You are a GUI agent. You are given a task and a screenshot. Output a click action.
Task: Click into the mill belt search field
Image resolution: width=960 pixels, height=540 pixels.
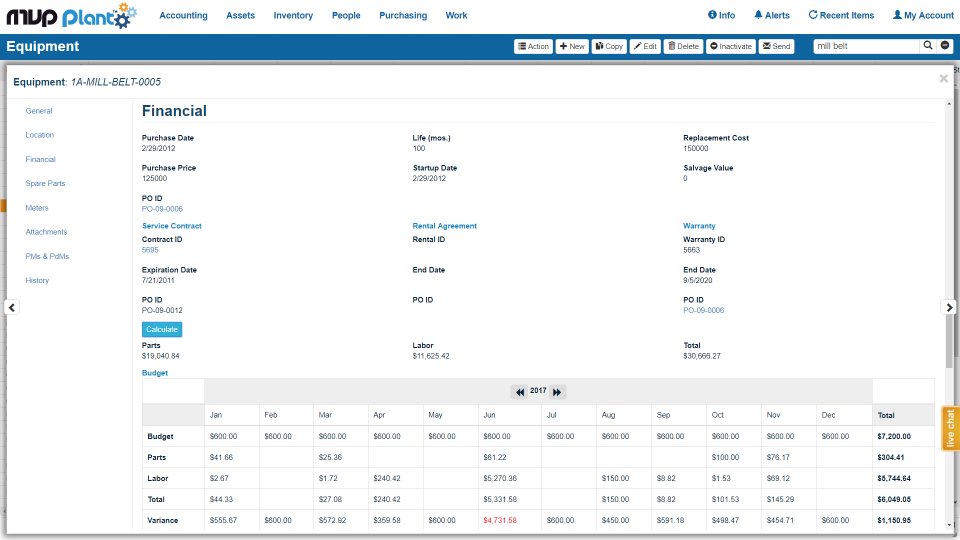pos(865,46)
